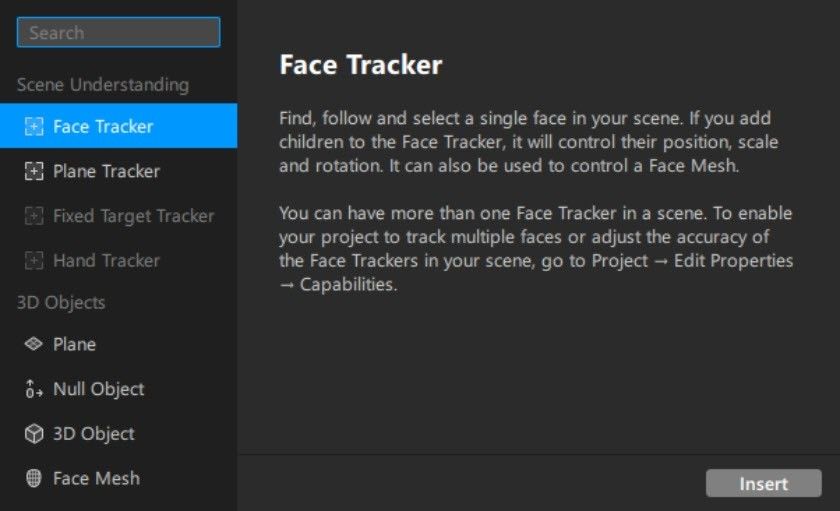Insert the selected Face Tracker
The width and height of the screenshot is (840, 511).
click(x=763, y=483)
